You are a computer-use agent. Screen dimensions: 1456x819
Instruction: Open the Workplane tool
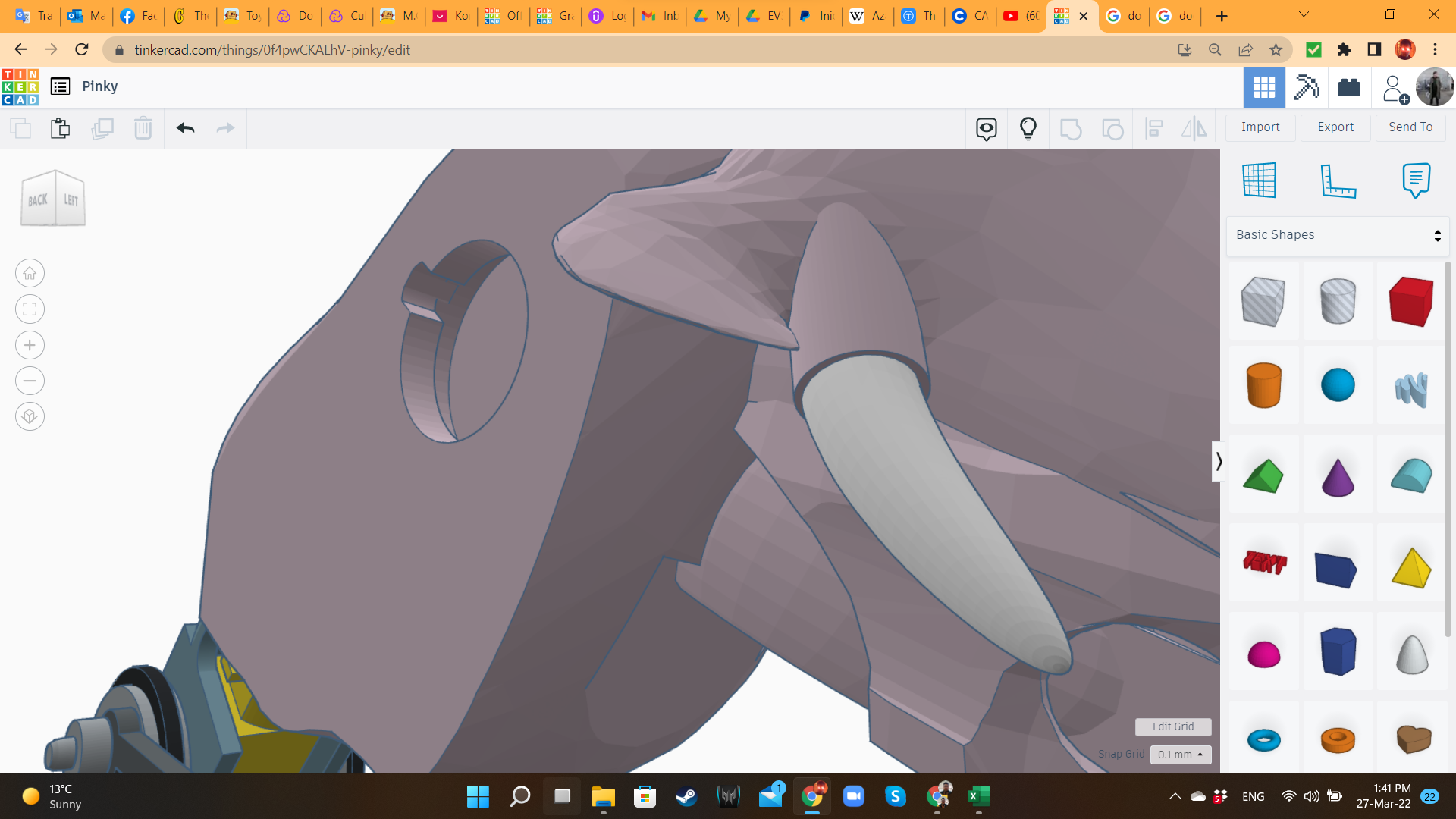1260,180
